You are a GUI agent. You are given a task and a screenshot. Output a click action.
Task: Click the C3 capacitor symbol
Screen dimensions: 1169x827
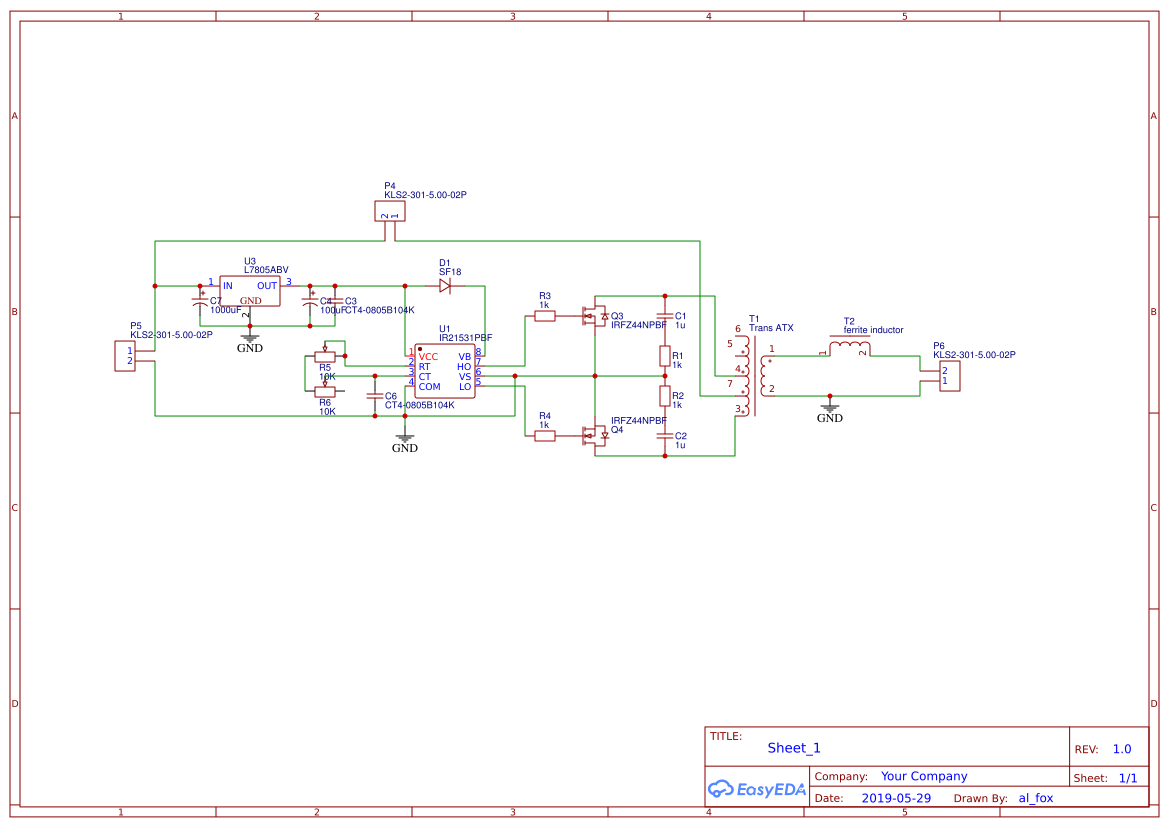(335, 301)
